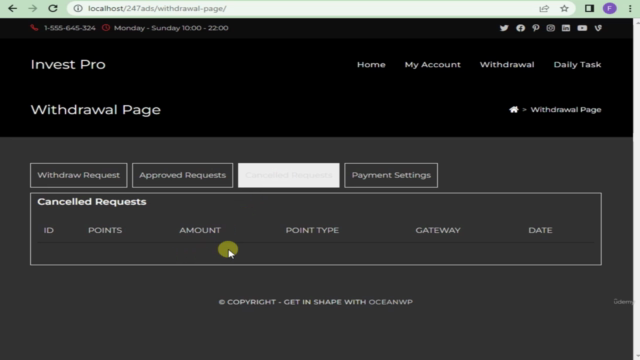Select the Cancelled Requests tab
Viewport: 640px width, 360px height.
pyautogui.click(x=289, y=176)
